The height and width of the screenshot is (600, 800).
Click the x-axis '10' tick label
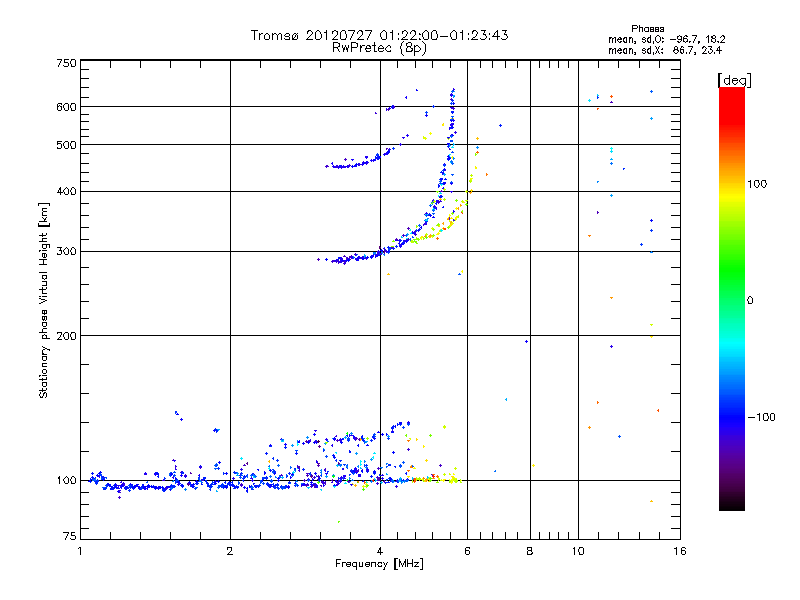click(x=578, y=551)
